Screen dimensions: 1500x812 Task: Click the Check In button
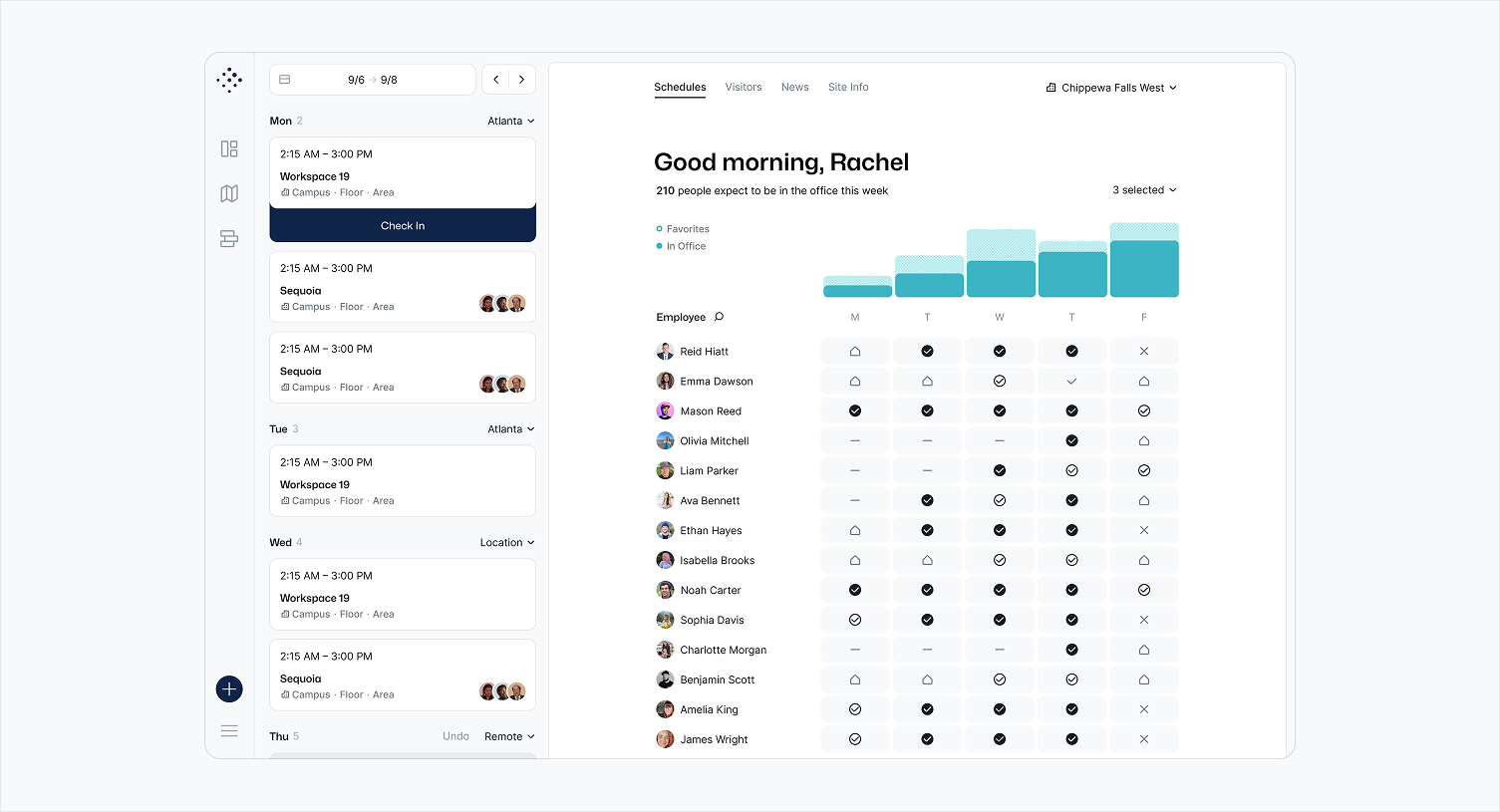coord(403,225)
